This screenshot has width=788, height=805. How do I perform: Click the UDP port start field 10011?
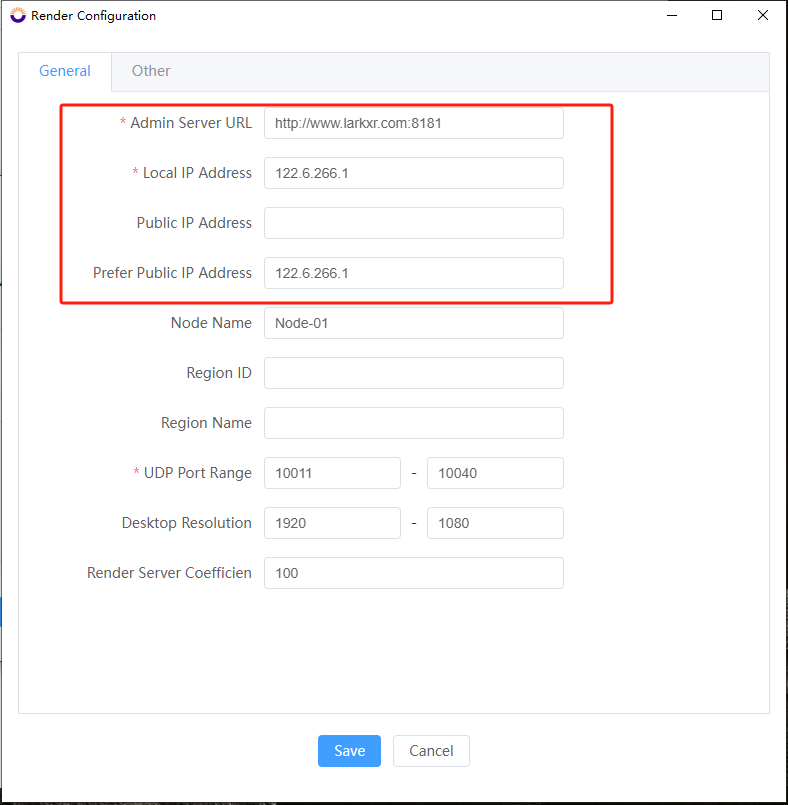coord(332,473)
